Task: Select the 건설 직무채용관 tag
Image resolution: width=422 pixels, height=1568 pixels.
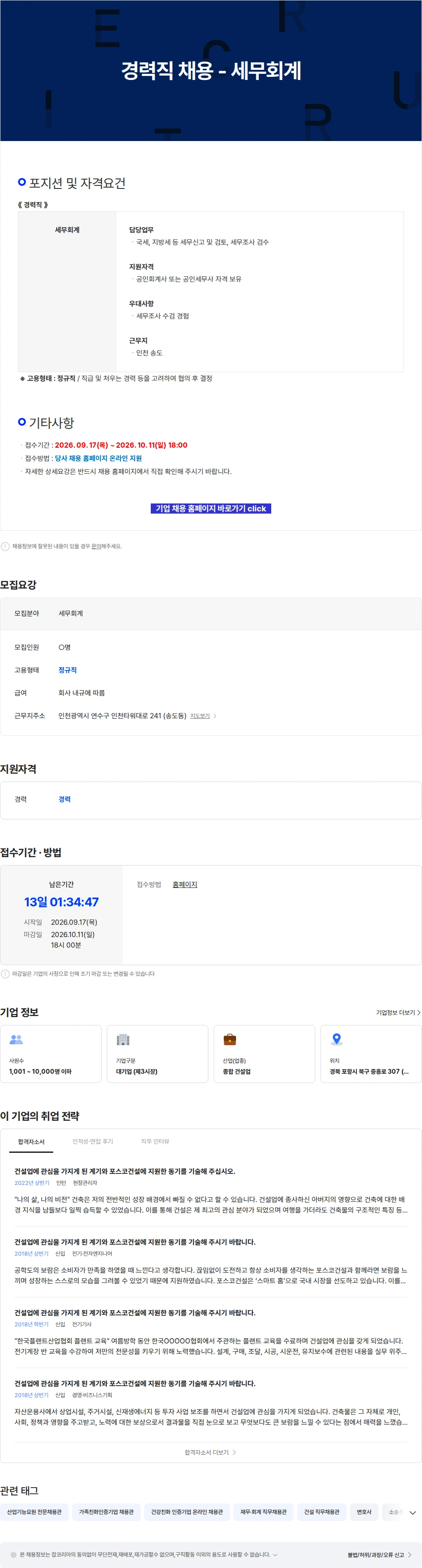Action: [321, 1512]
